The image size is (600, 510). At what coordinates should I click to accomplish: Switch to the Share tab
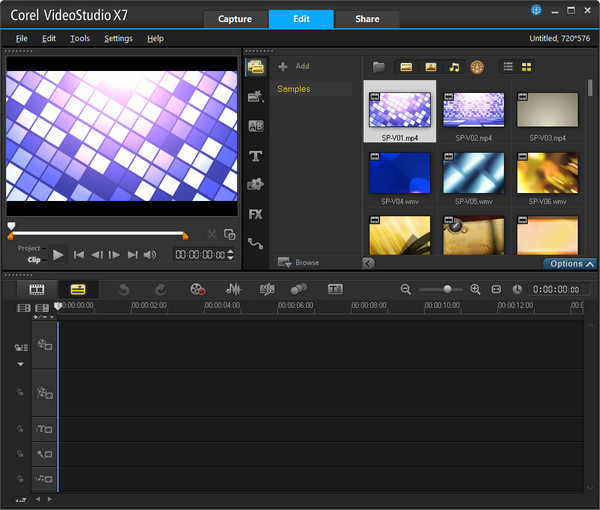pyautogui.click(x=366, y=19)
